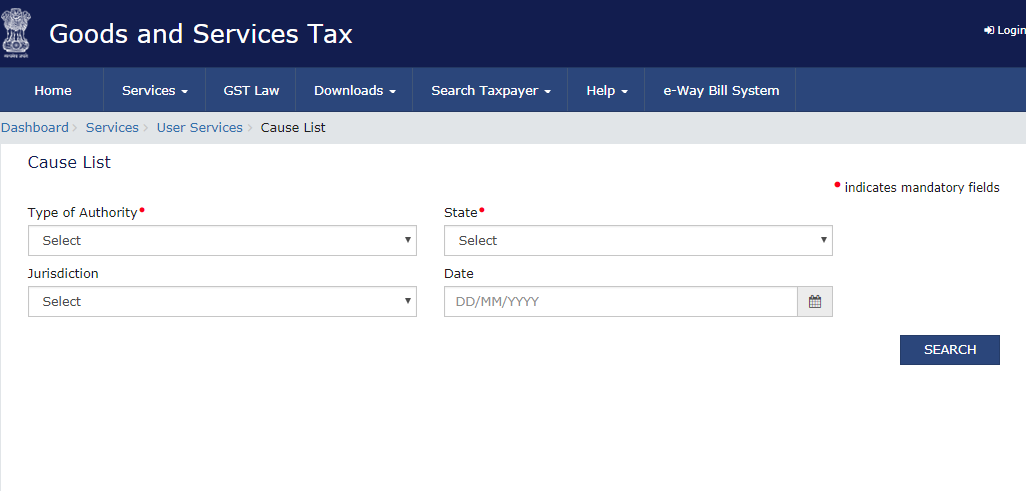Image resolution: width=1026 pixels, height=491 pixels.
Task: Open the Jurisdiction dropdown
Action: [222, 301]
